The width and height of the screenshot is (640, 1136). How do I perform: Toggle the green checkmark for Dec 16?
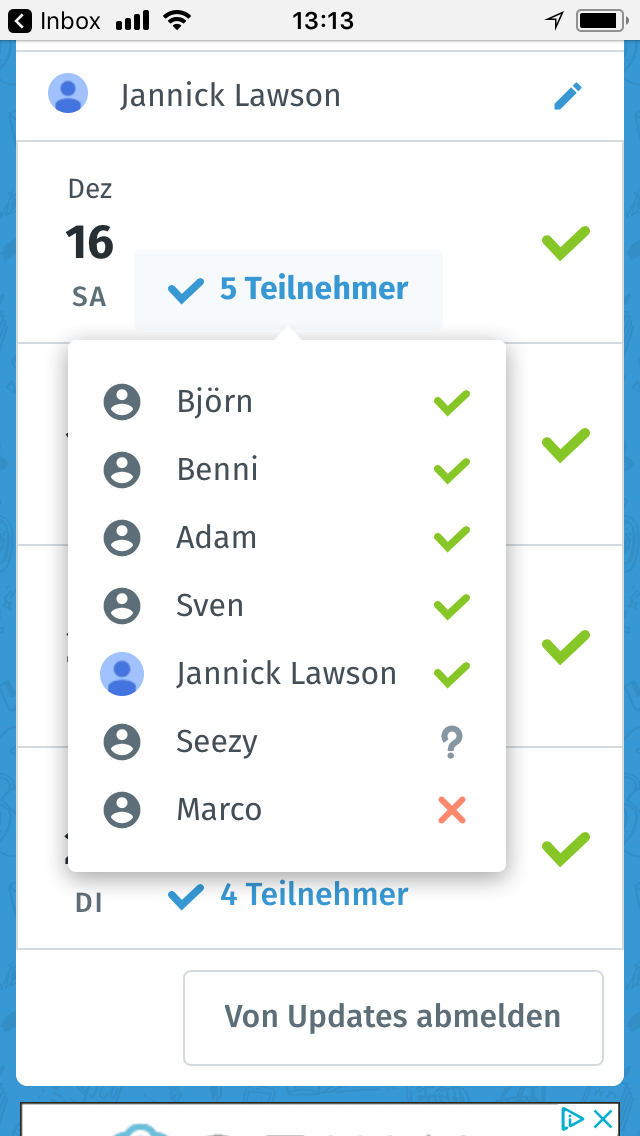coord(566,242)
